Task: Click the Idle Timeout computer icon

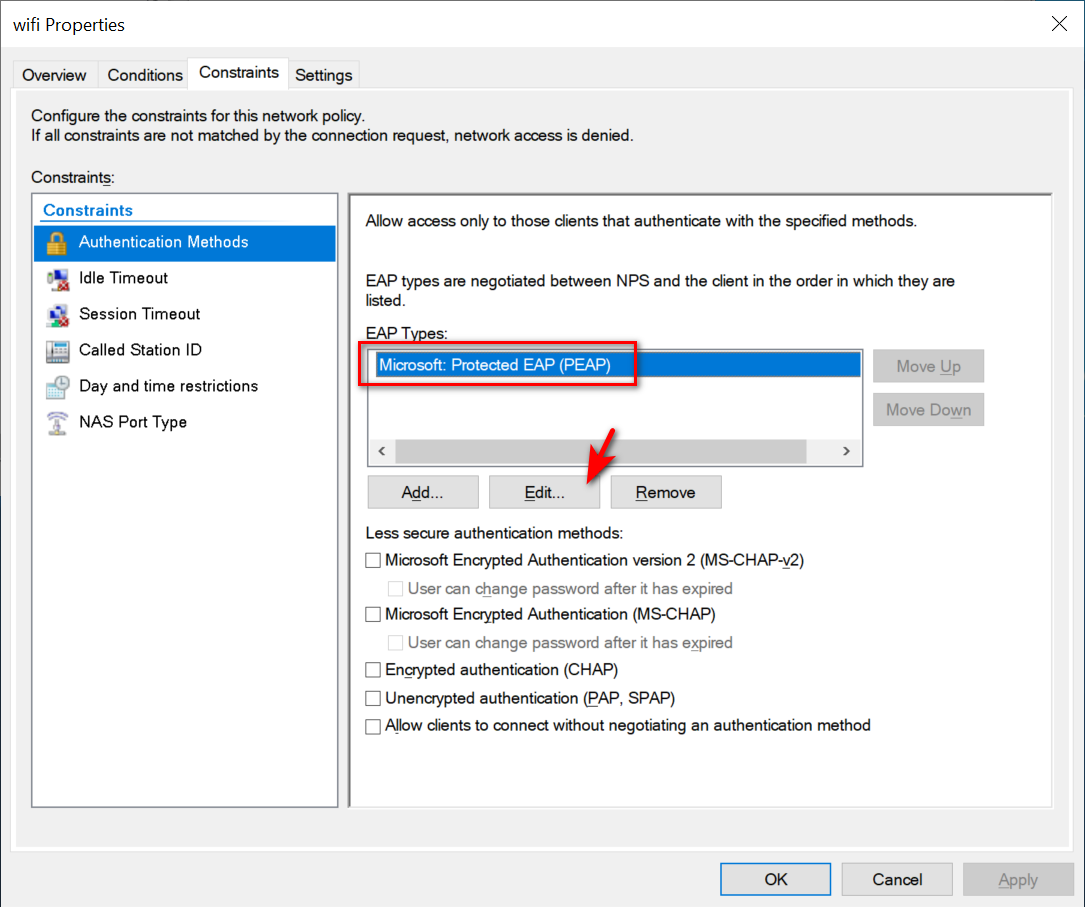Action: pos(57,279)
